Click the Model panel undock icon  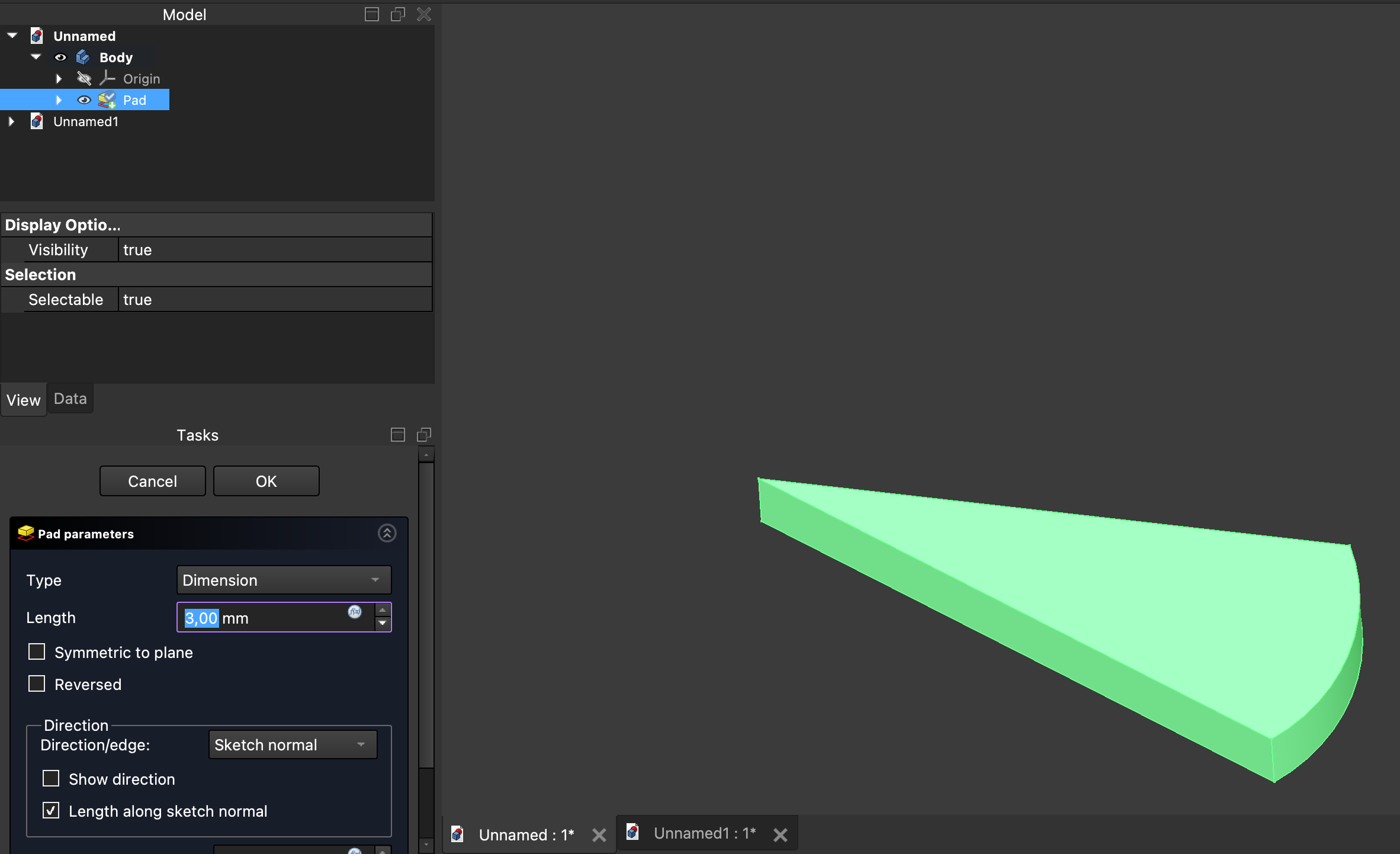click(398, 14)
